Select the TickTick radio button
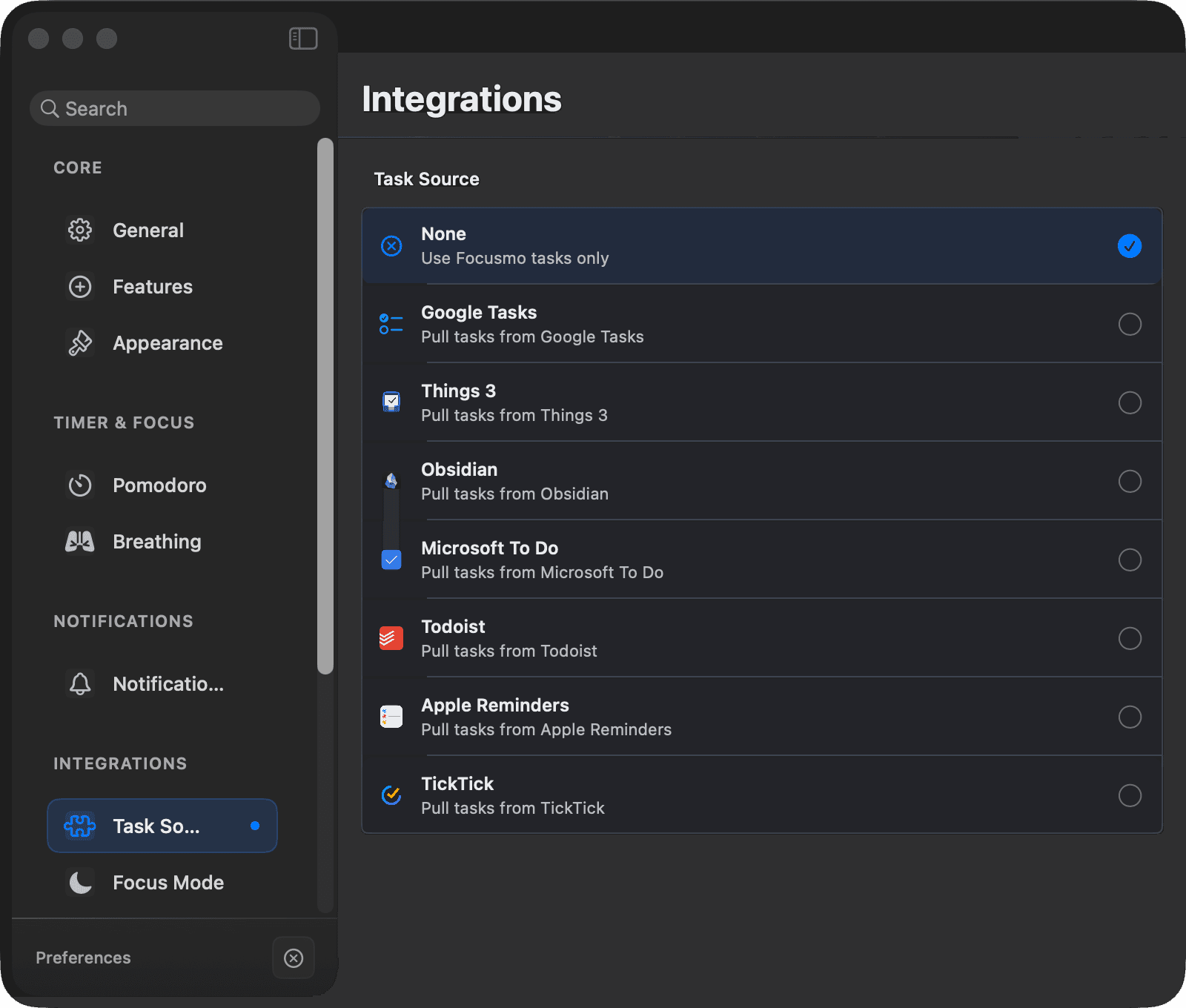 coord(1130,796)
